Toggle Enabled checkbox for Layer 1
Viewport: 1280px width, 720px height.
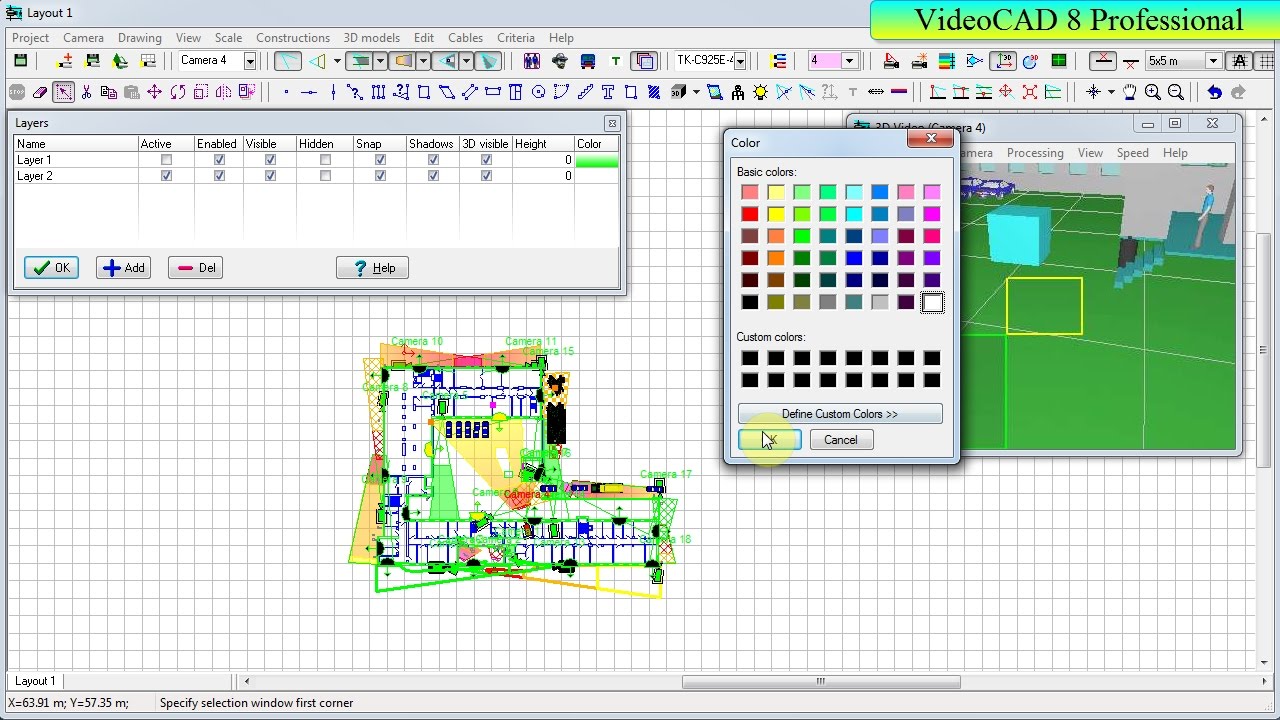click(219, 160)
